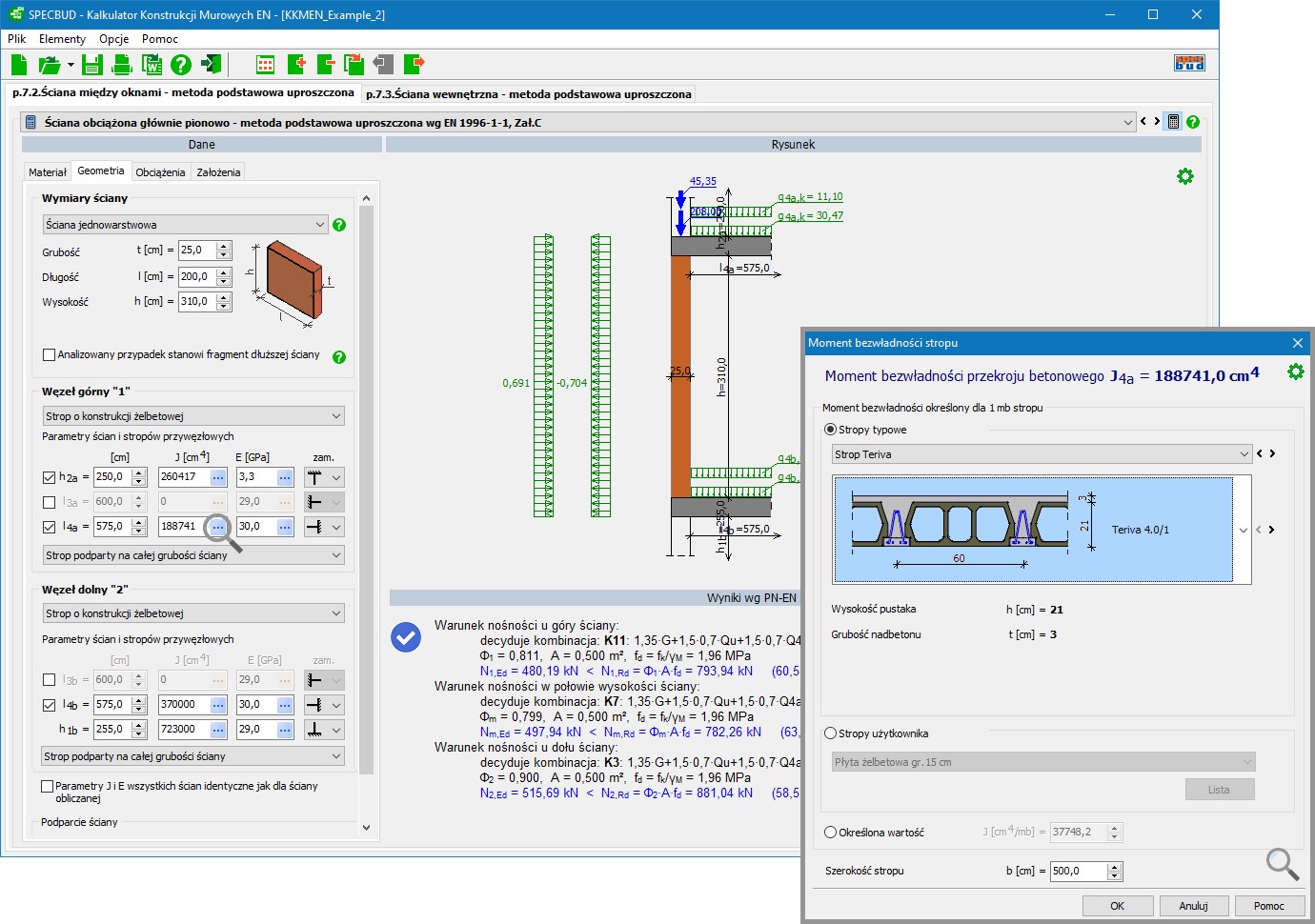Click the add element plus icon
Image resolution: width=1315 pixels, height=924 pixels.
(296, 65)
